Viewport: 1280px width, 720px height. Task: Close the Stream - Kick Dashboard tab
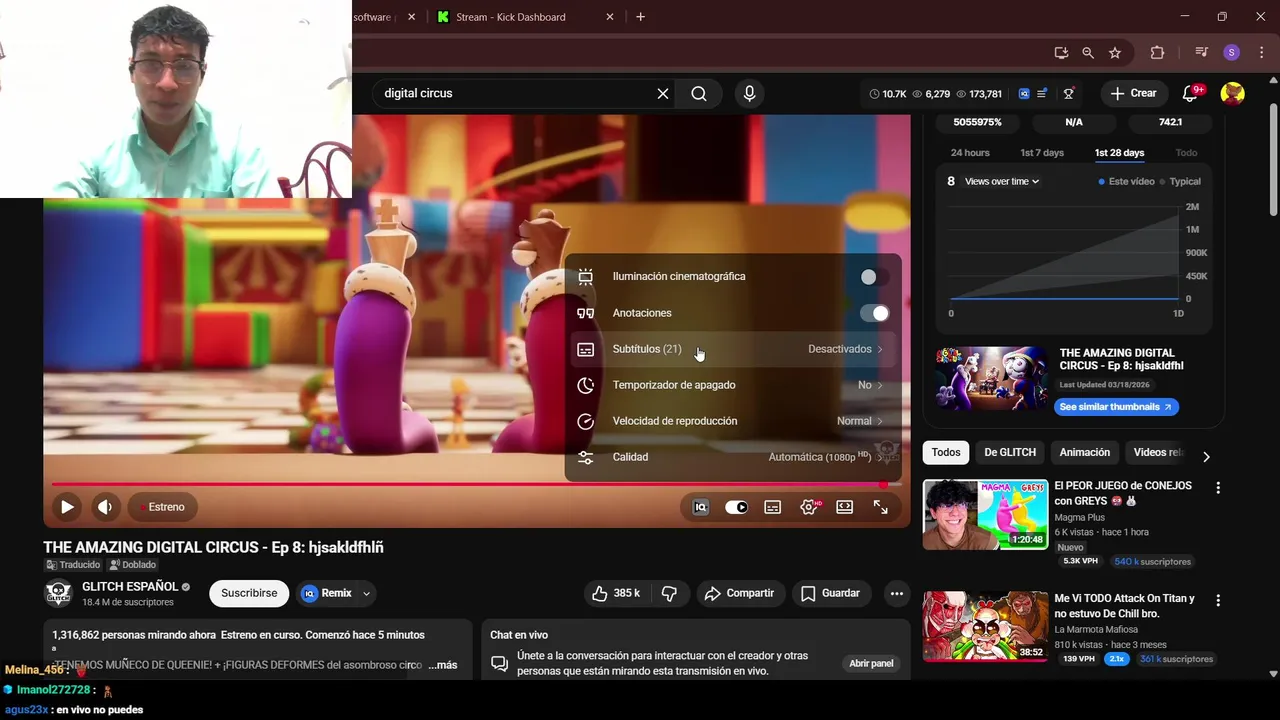click(610, 17)
